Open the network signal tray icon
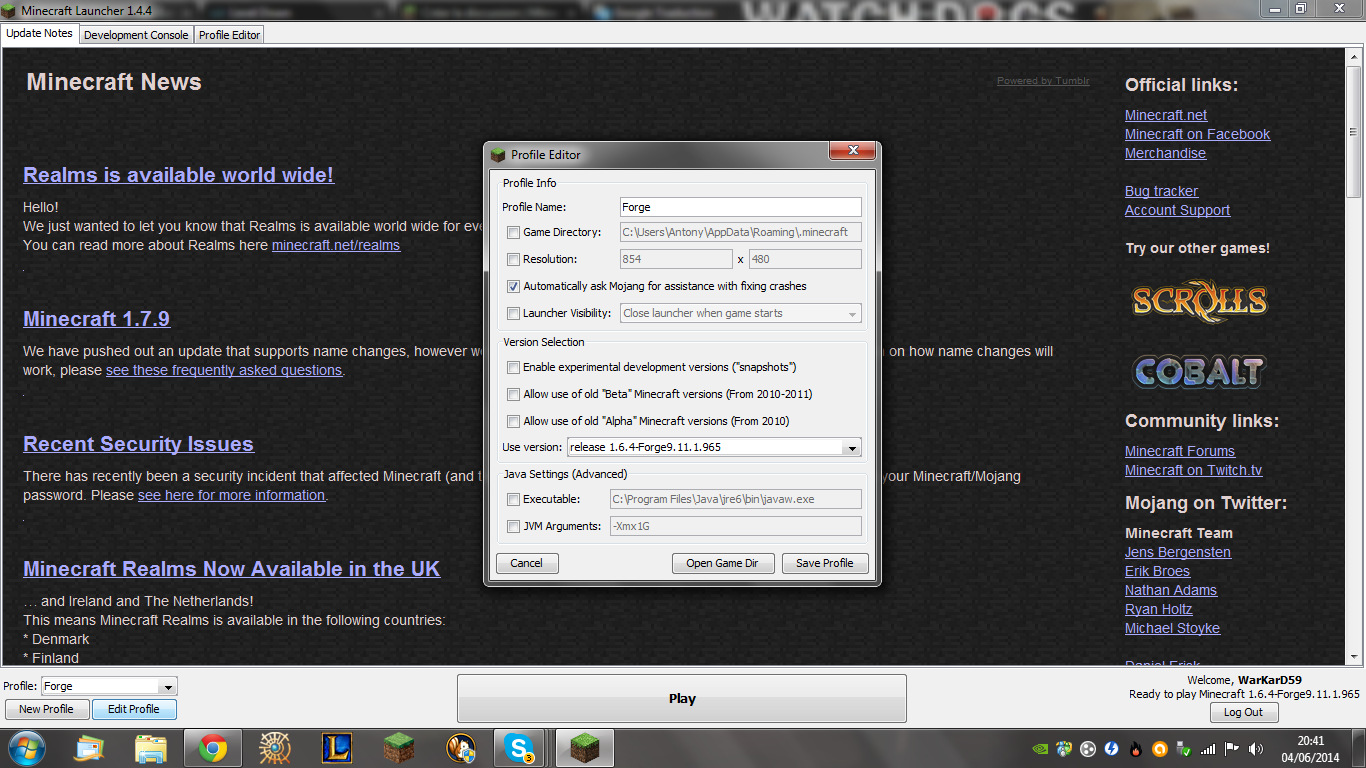1366x768 pixels. (1208, 748)
